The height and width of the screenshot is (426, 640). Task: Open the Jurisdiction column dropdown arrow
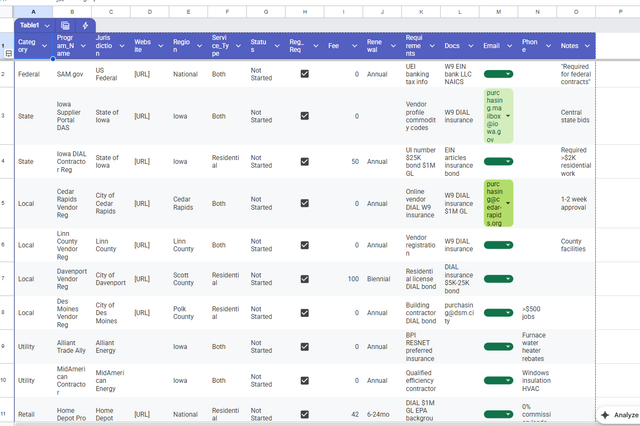pos(122,46)
